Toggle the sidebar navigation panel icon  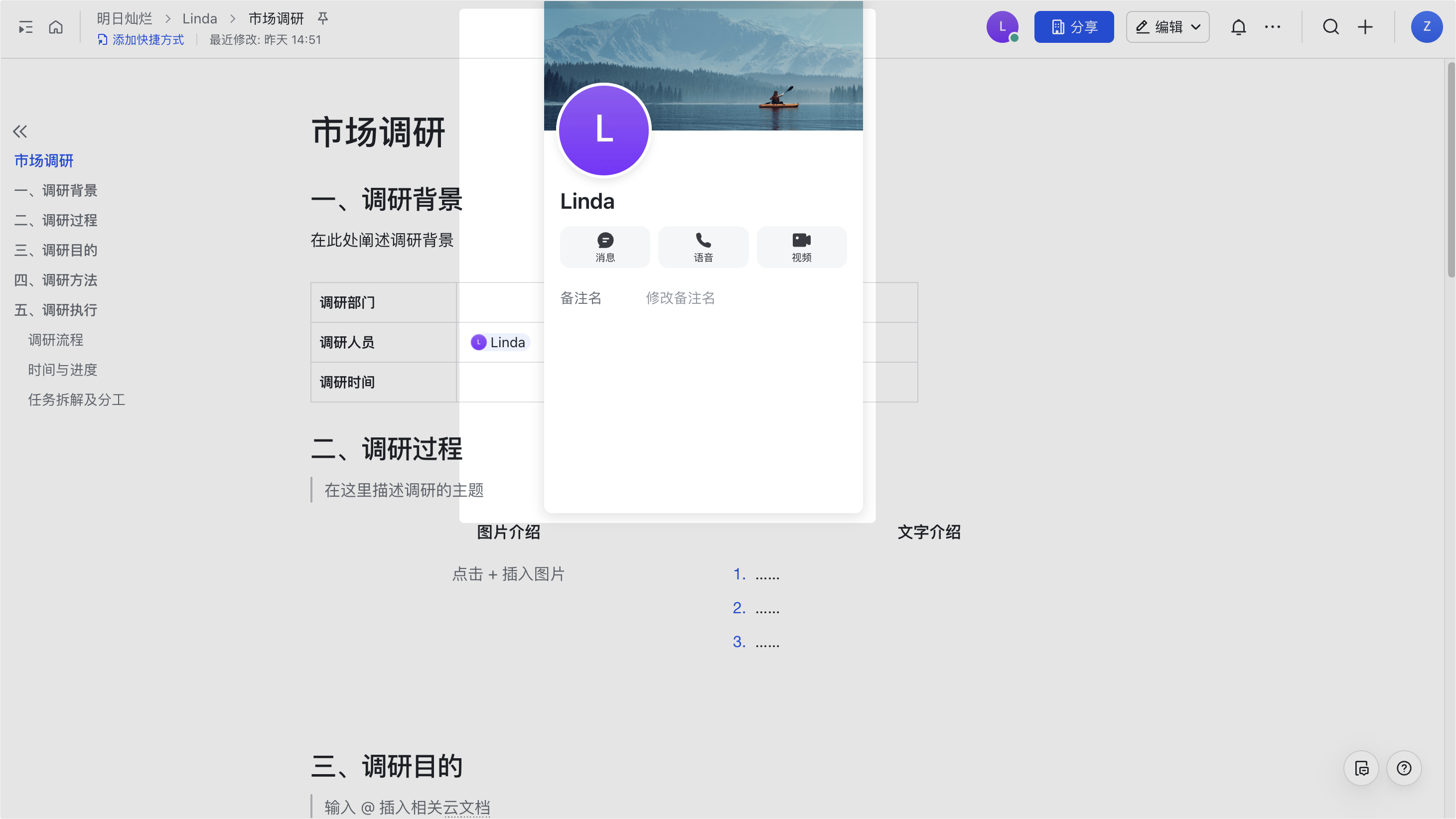pyautogui.click(x=25, y=27)
